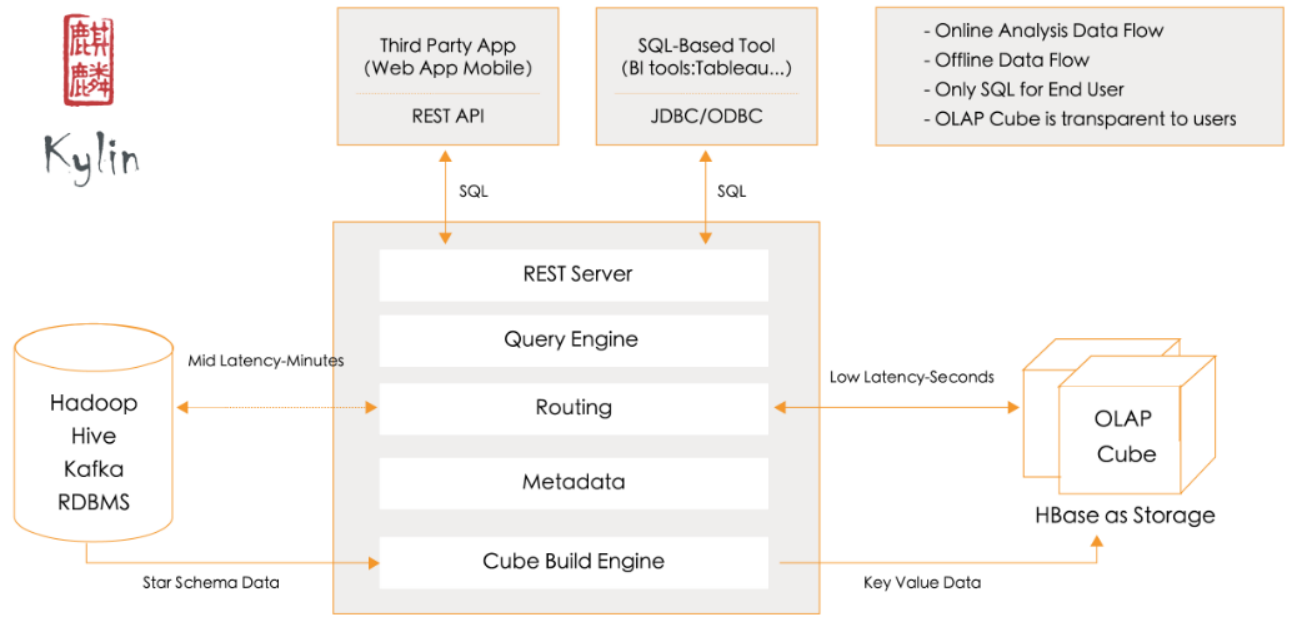Click the Hive text in cylinder
This screenshot has width=1296, height=626.
point(94,437)
